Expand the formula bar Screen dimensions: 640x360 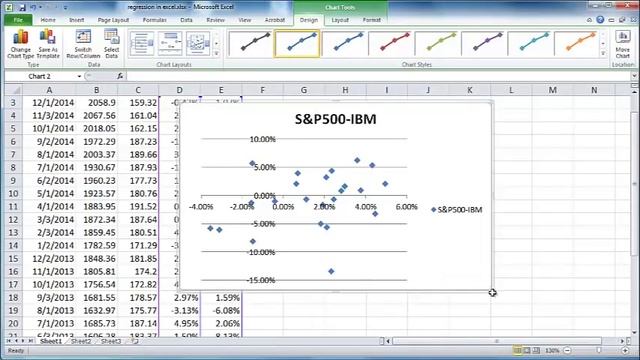(x=634, y=76)
